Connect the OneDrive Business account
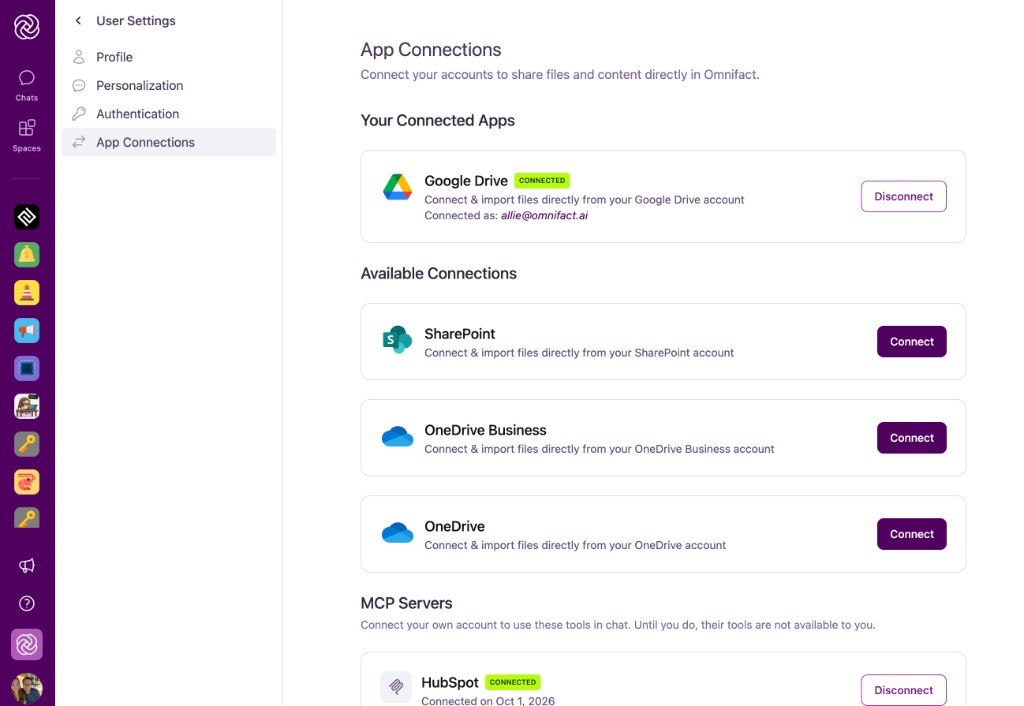The width and height of the screenshot is (1024, 706). (911, 438)
